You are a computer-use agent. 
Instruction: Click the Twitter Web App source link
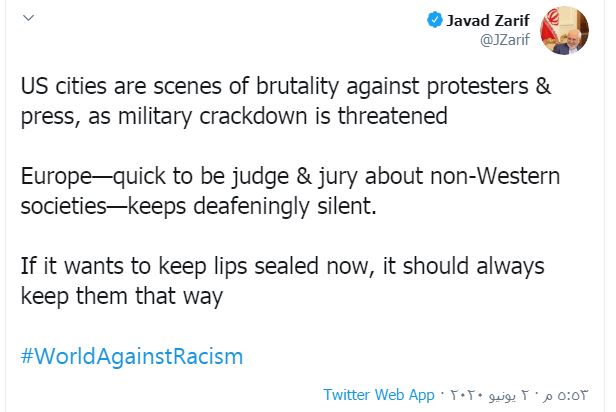(x=379, y=394)
